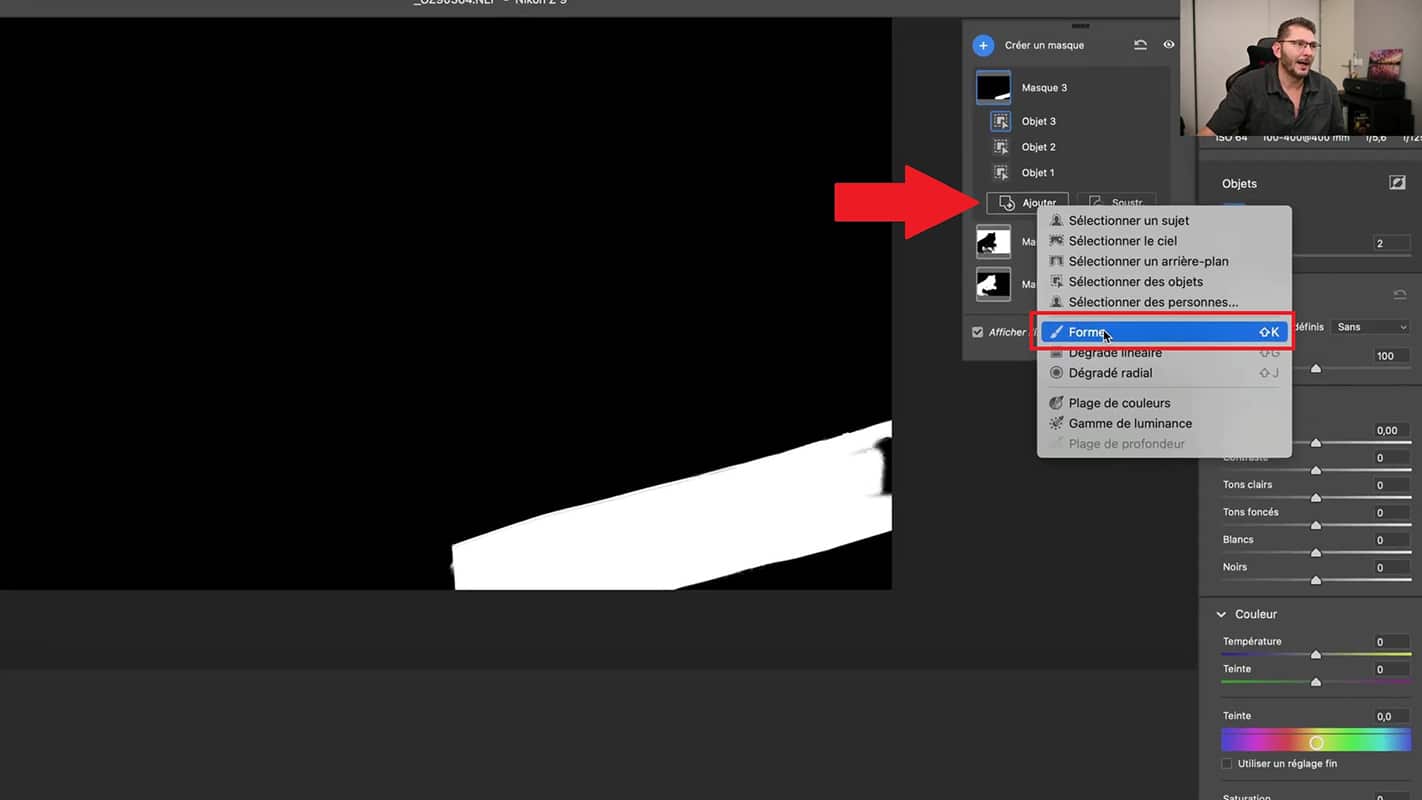The height and width of the screenshot is (800, 1422).
Task: Click the hue Teinte rainbow color bar
Action: [1316, 741]
